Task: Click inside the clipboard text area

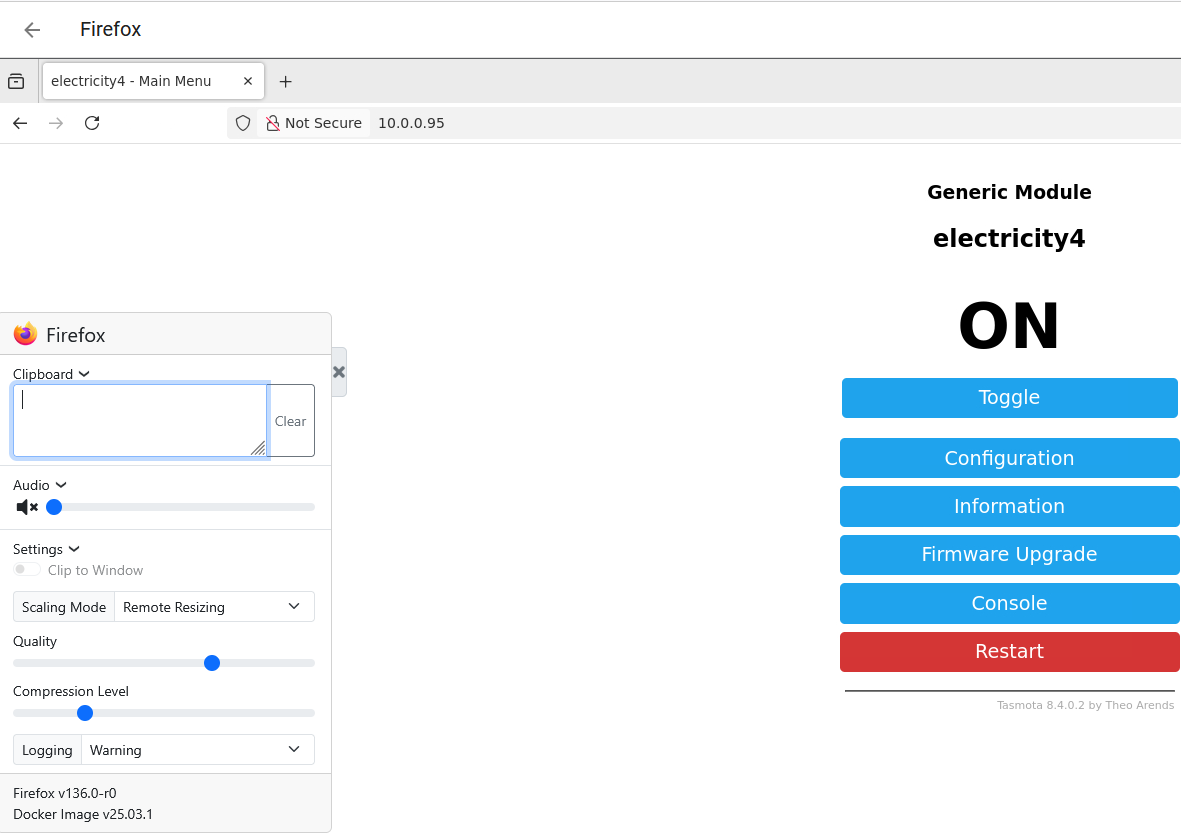Action: click(x=140, y=420)
